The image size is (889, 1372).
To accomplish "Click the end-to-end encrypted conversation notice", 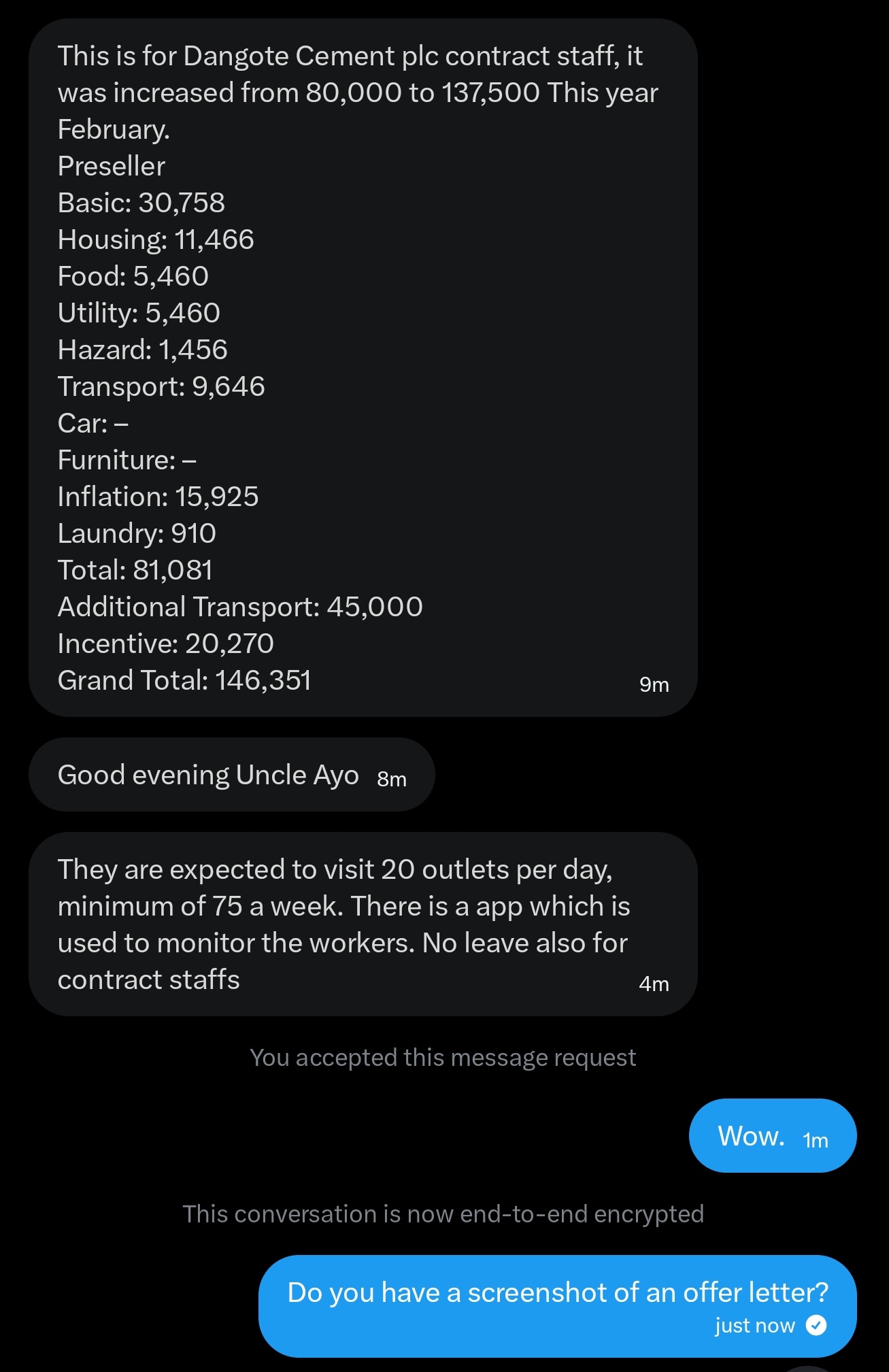I will (x=443, y=1214).
